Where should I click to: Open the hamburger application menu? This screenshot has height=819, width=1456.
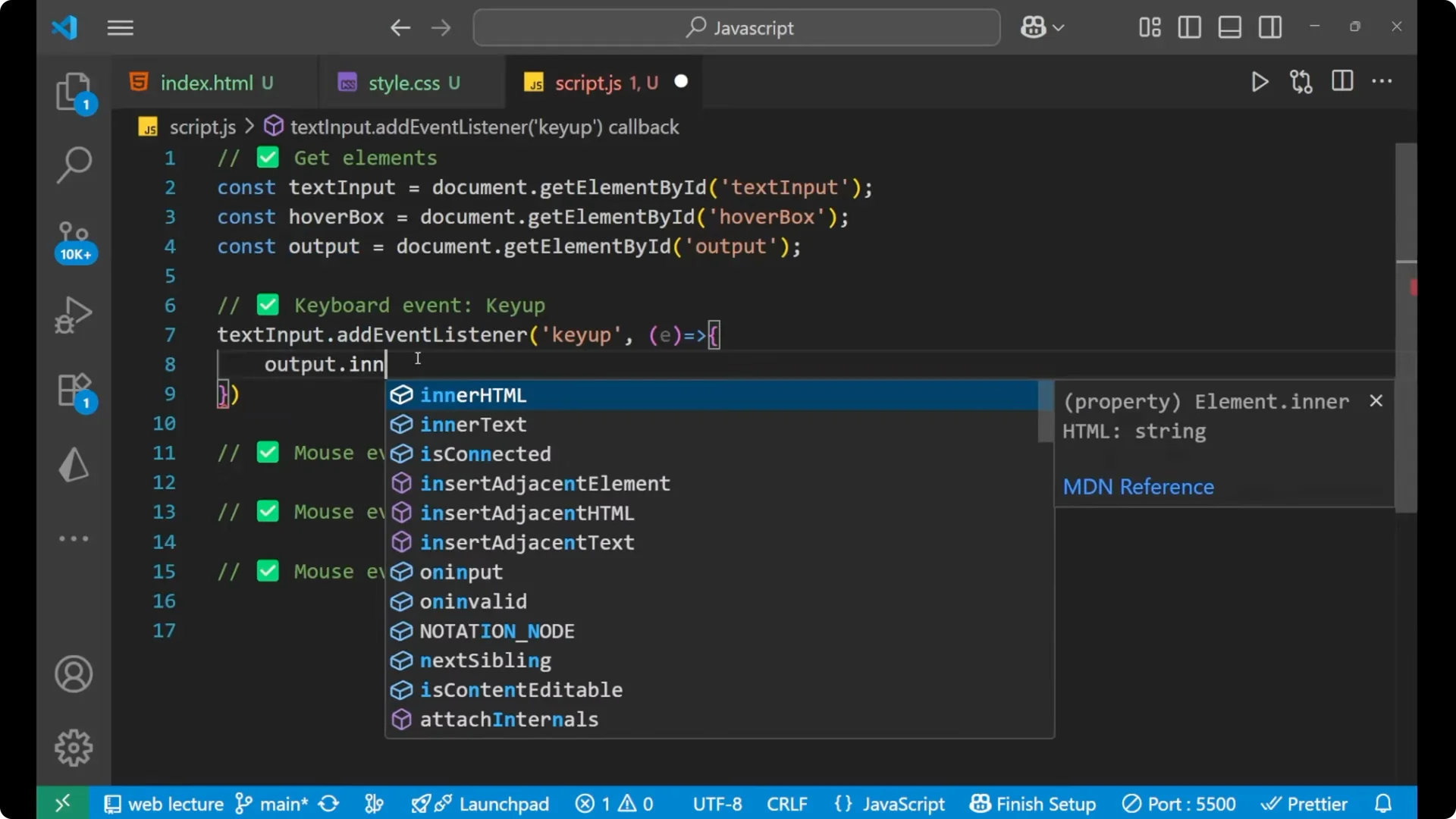coord(120,27)
